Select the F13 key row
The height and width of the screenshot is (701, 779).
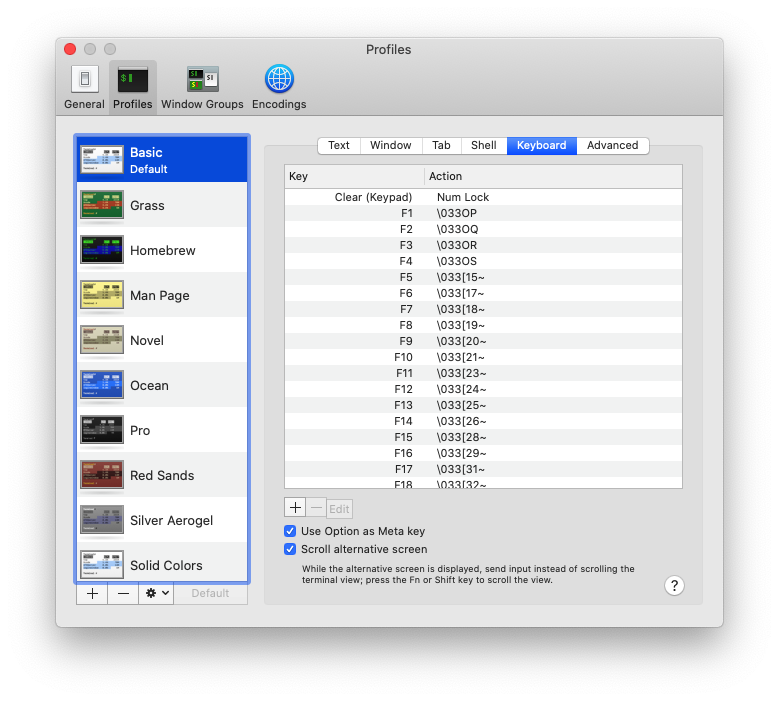click(483, 405)
